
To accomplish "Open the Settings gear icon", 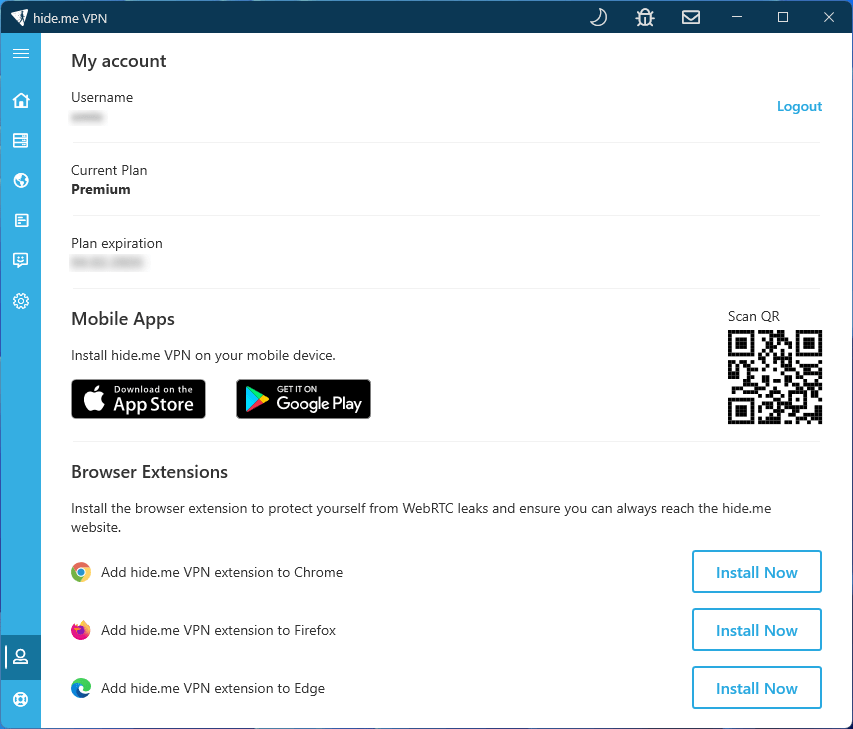I will pyautogui.click(x=21, y=301).
